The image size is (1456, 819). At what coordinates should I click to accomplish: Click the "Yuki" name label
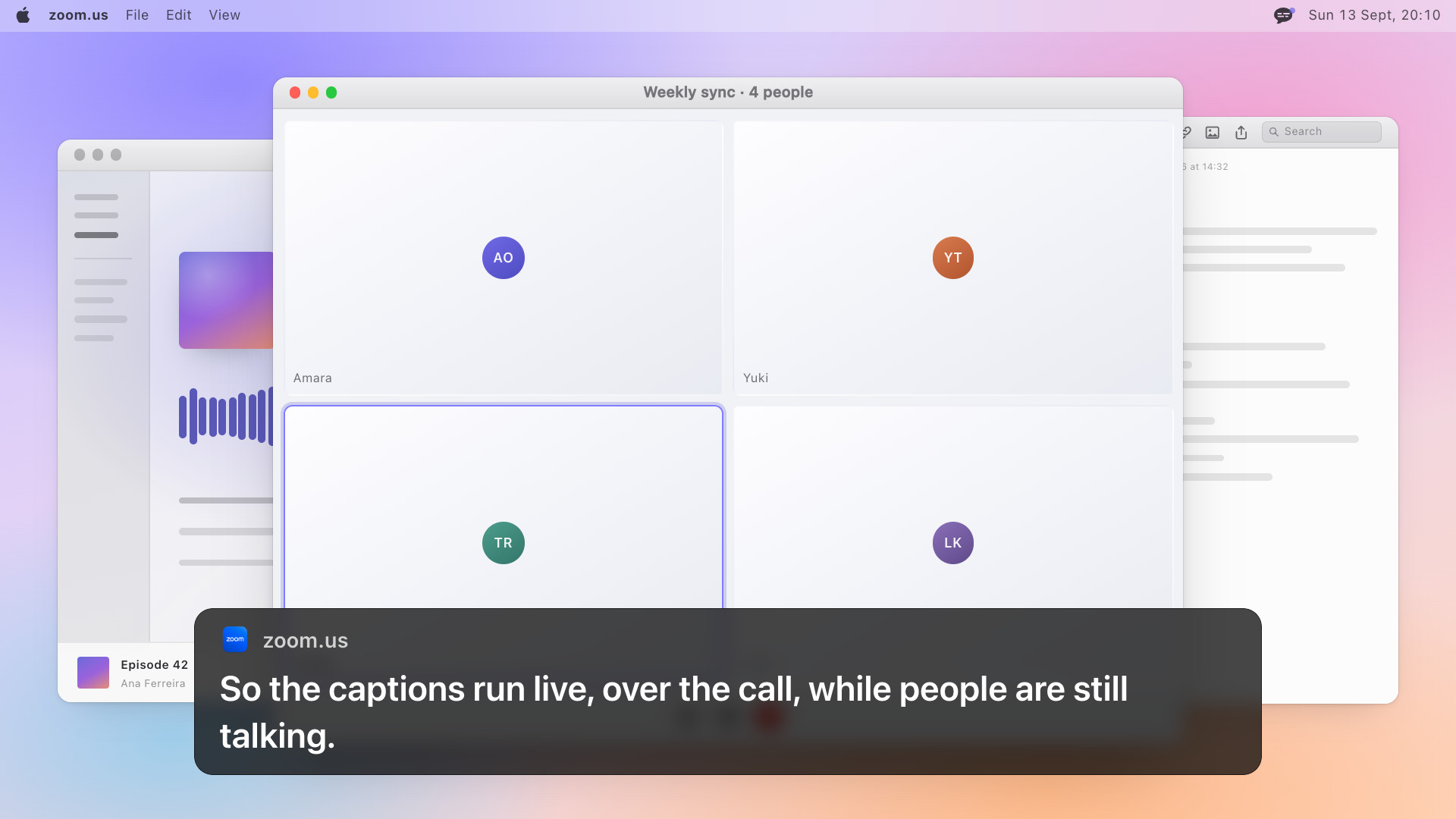point(755,378)
